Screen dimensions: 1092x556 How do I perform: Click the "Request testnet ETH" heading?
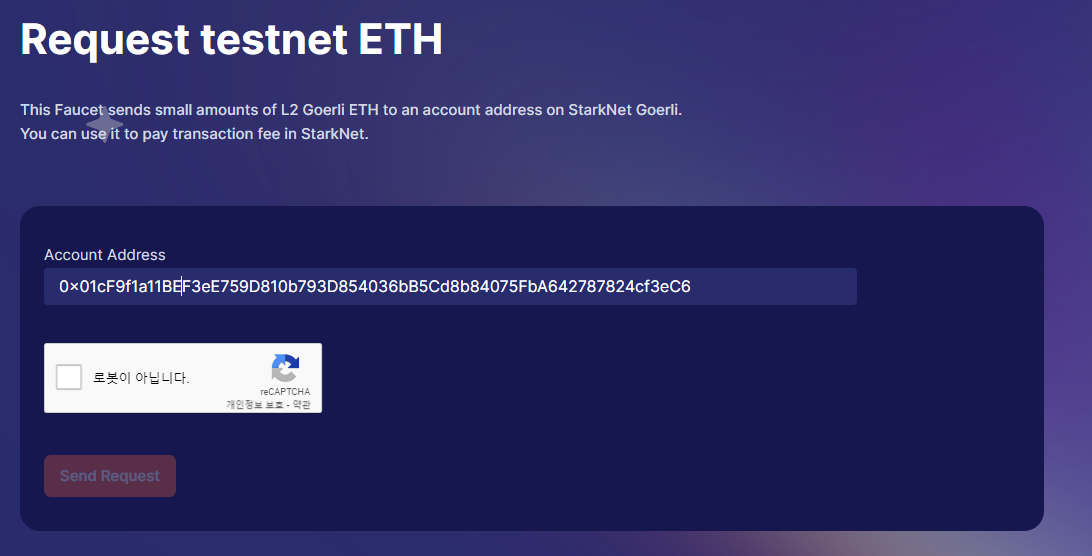(231, 39)
